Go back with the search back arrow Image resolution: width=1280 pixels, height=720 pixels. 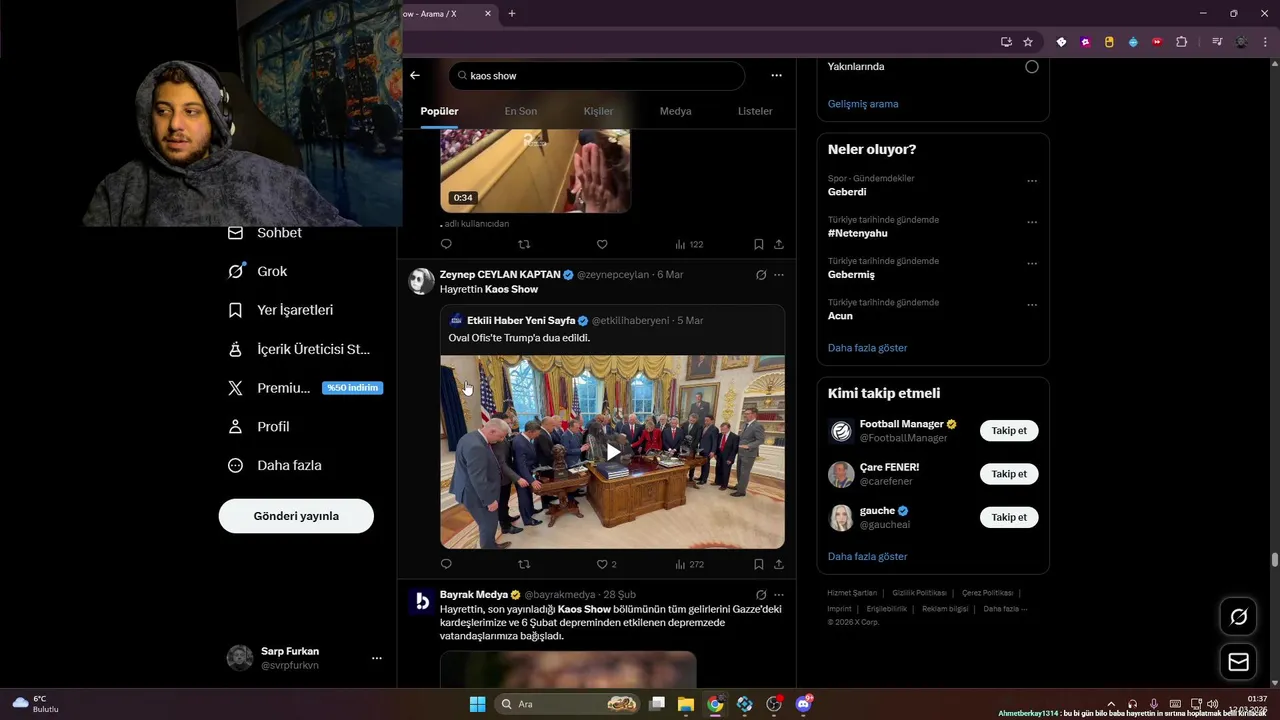click(x=415, y=75)
